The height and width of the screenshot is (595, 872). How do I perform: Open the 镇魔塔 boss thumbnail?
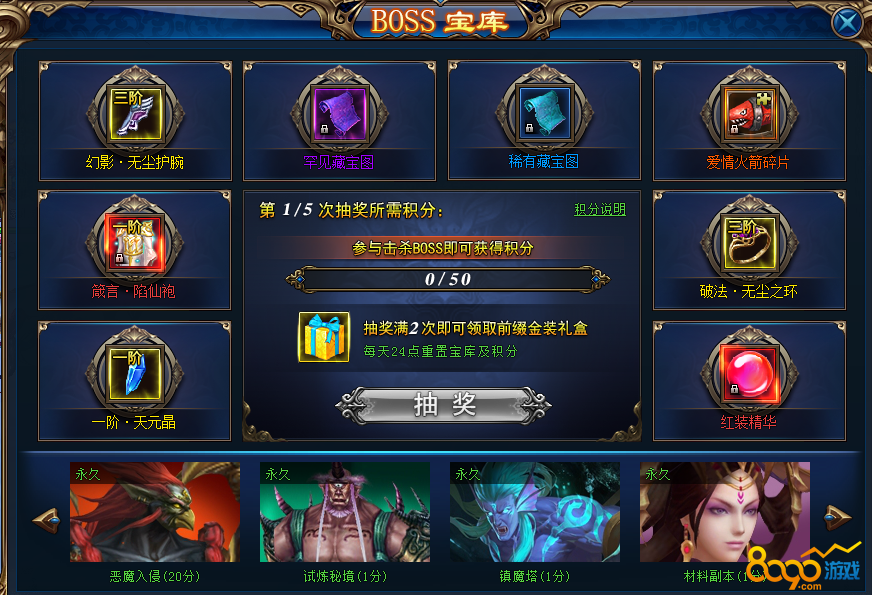535,512
